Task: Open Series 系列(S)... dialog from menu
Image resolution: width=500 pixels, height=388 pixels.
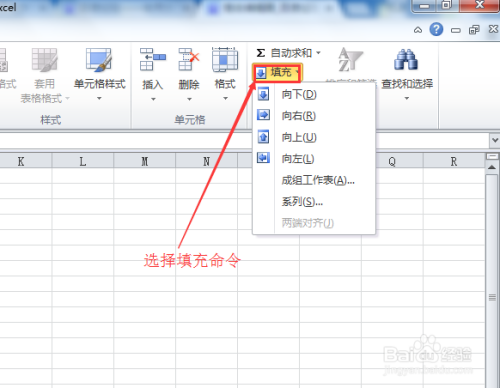Action: point(314,202)
